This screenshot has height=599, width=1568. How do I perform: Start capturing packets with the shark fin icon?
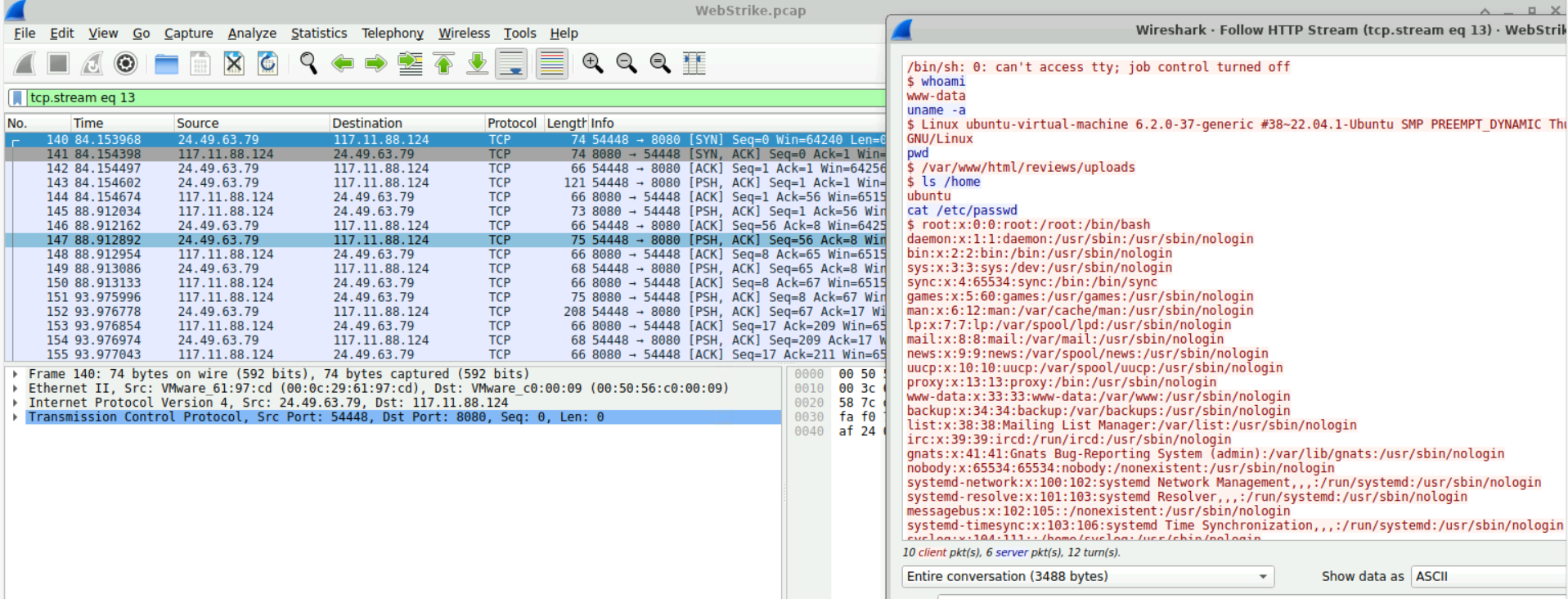point(25,63)
